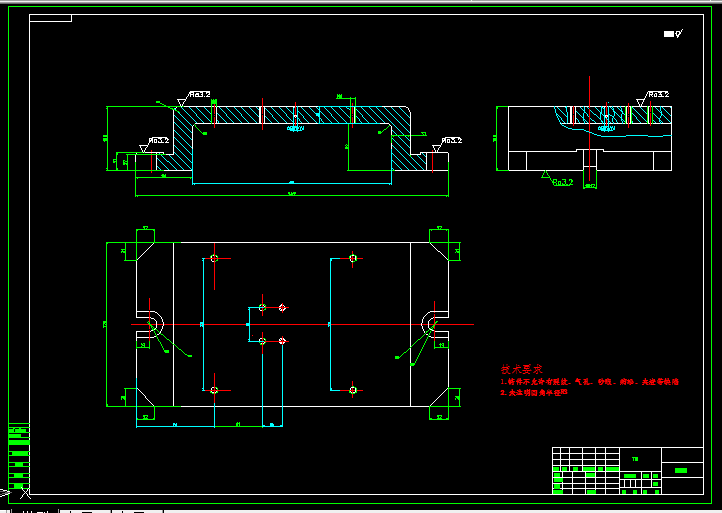Pick the Ra3.2 label under the side view
The image size is (722, 513).
pyautogui.click(x=563, y=182)
